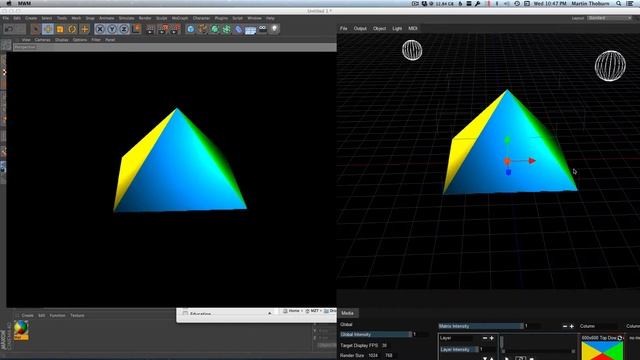Select the large wireframe light sphere

click(610, 66)
